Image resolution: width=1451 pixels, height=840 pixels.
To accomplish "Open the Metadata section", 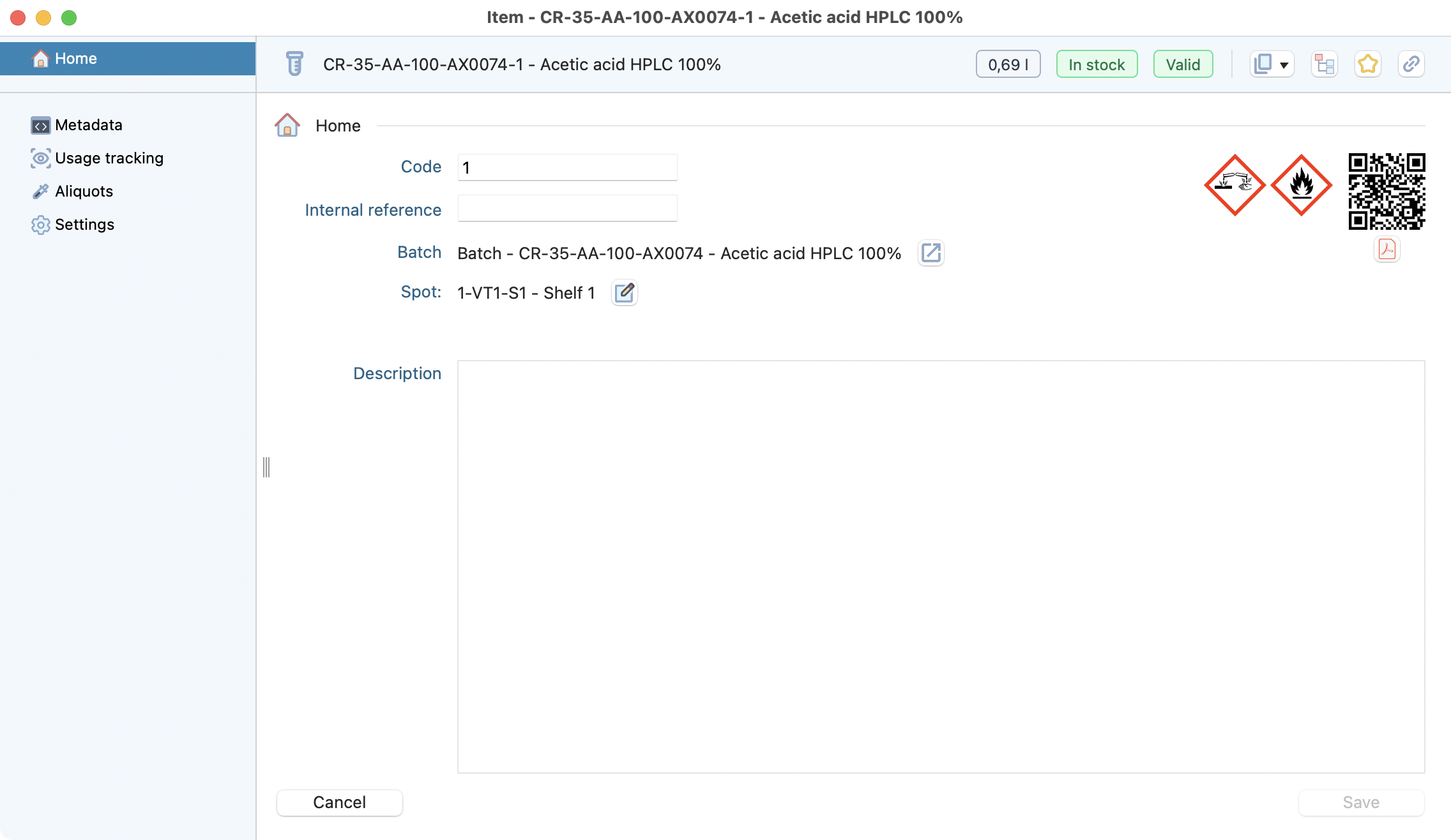I will click(88, 125).
